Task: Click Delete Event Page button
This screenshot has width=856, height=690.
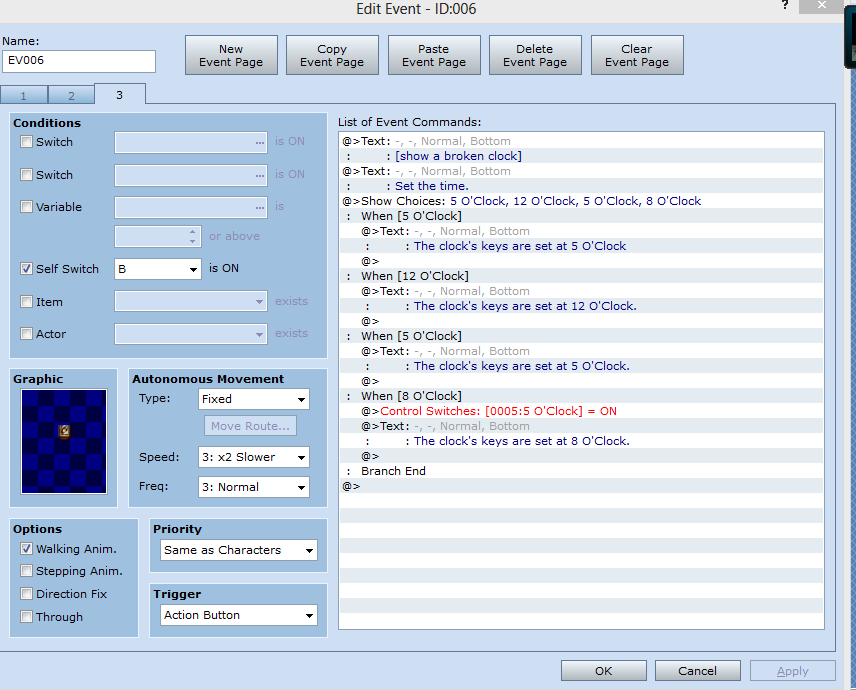Action: tap(535, 55)
